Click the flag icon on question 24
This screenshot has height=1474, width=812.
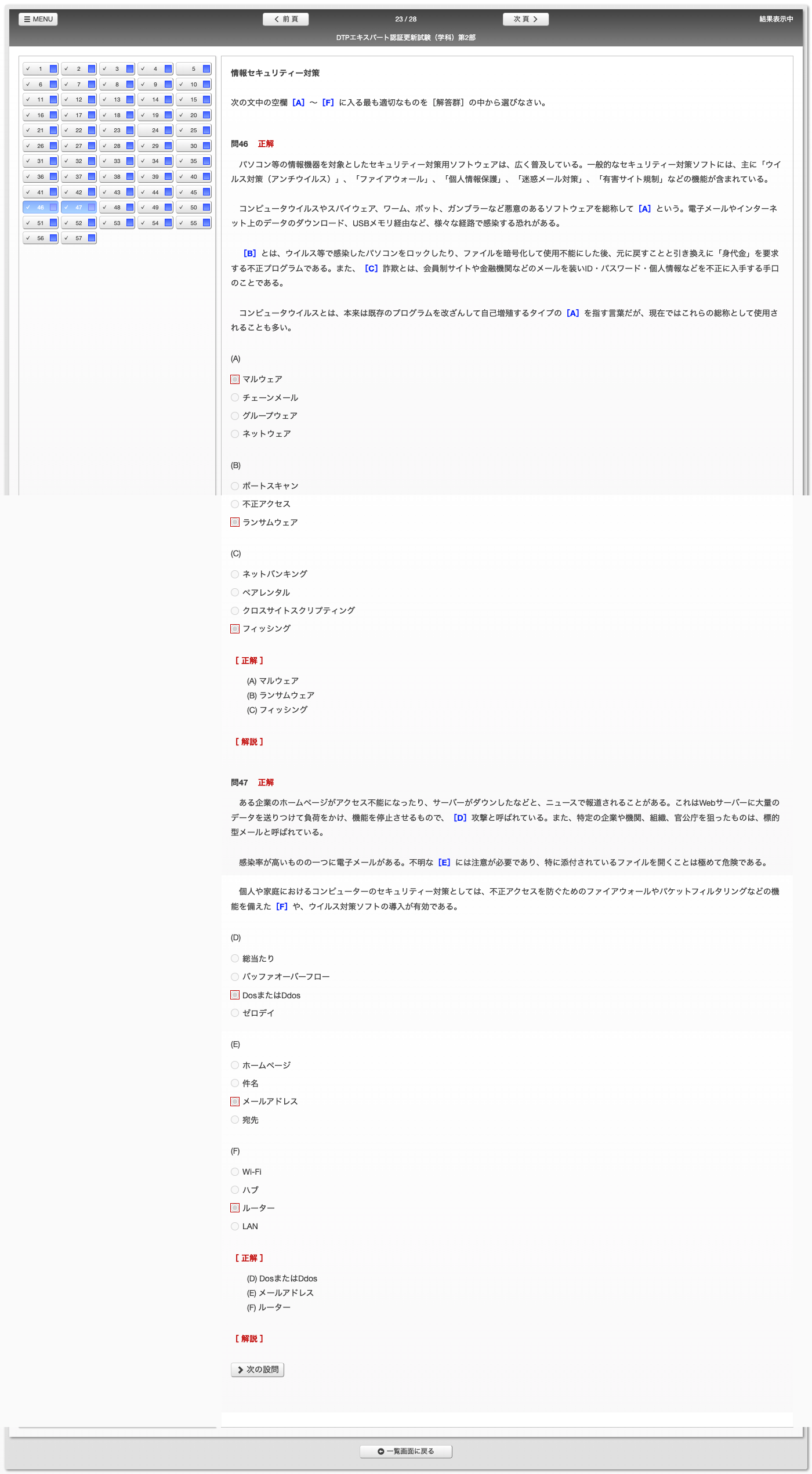pos(168,131)
